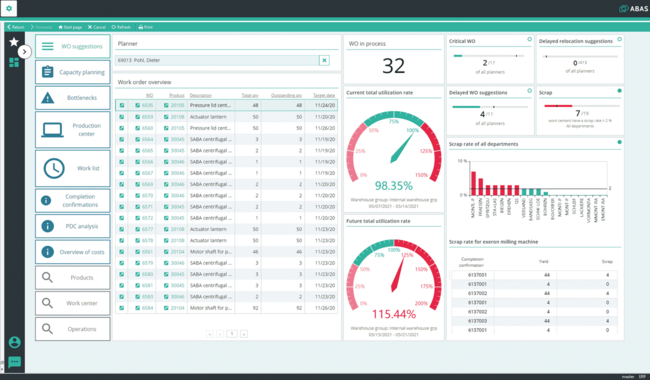The image size is (650, 380).
Task: Expand sidebar with the round chevron button
Action: tap(24, 52)
